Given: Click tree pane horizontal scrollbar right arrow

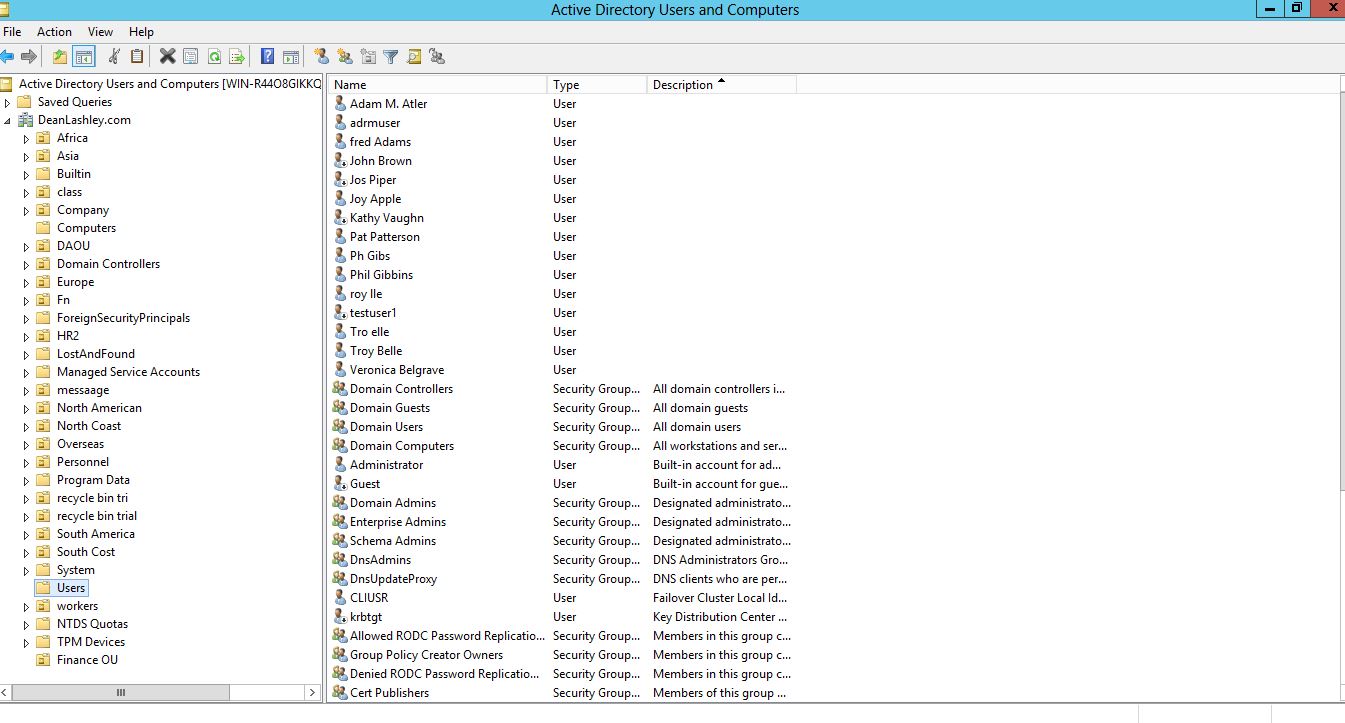Looking at the screenshot, I should pyautogui.click(x=313, y=692).
